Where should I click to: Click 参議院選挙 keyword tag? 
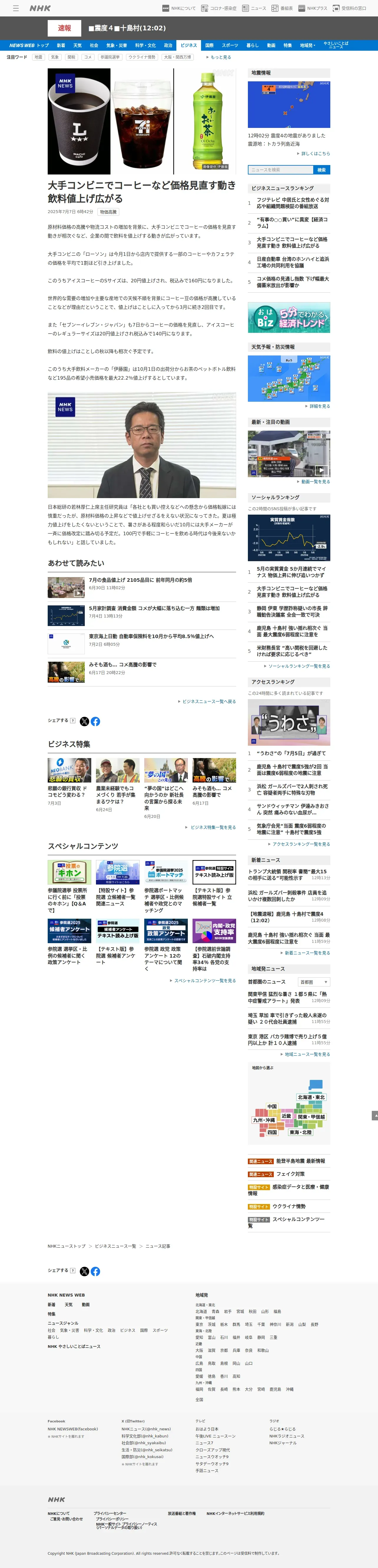point(110,57)
